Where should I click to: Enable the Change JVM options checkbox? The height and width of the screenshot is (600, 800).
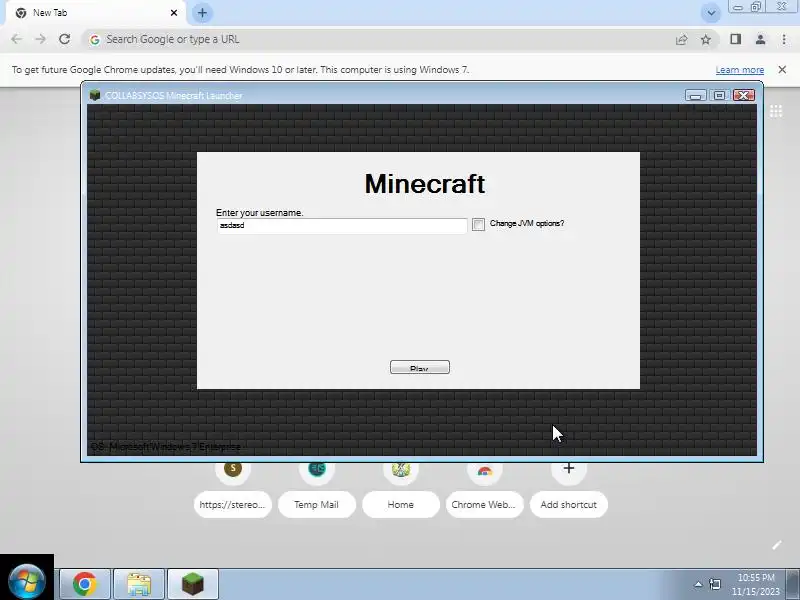coord(478,224)
